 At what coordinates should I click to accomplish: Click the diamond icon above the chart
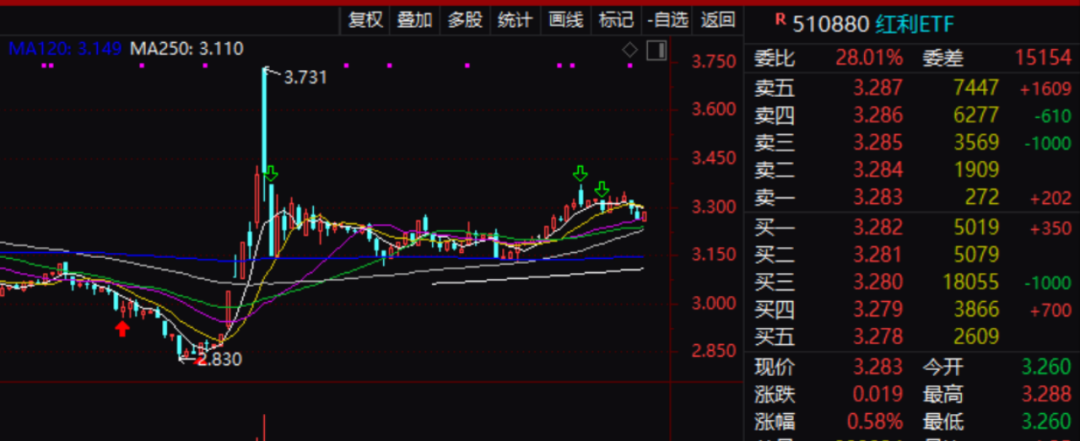click(630, 49)
